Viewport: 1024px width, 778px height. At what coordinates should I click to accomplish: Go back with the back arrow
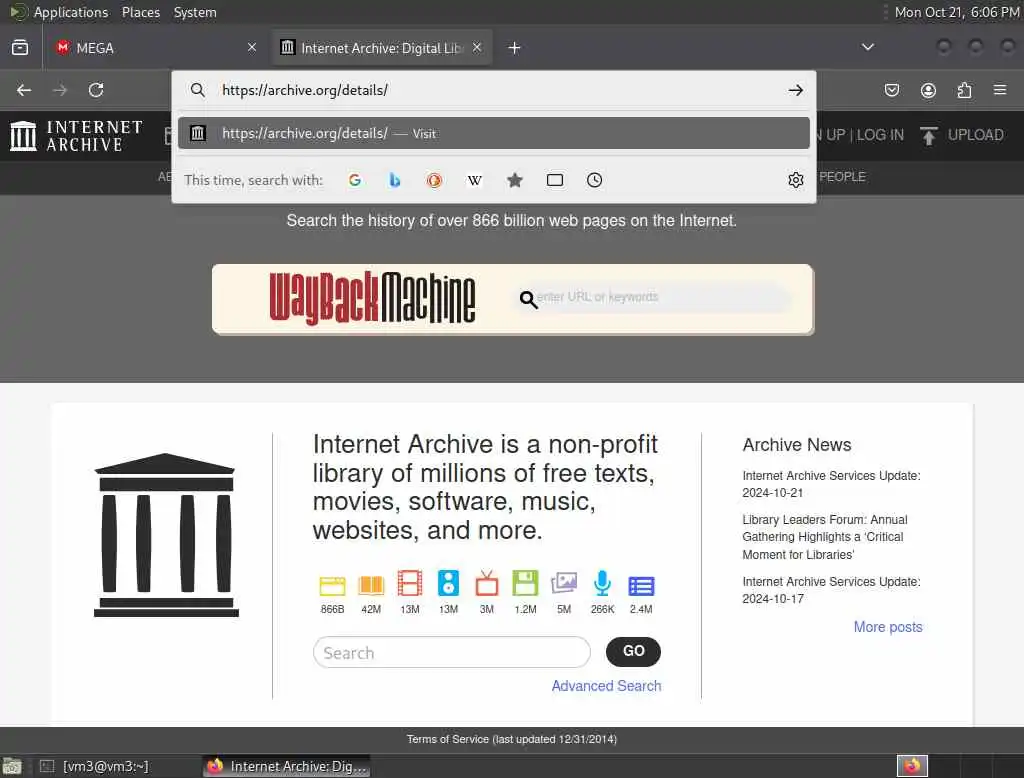pos(24,90)
